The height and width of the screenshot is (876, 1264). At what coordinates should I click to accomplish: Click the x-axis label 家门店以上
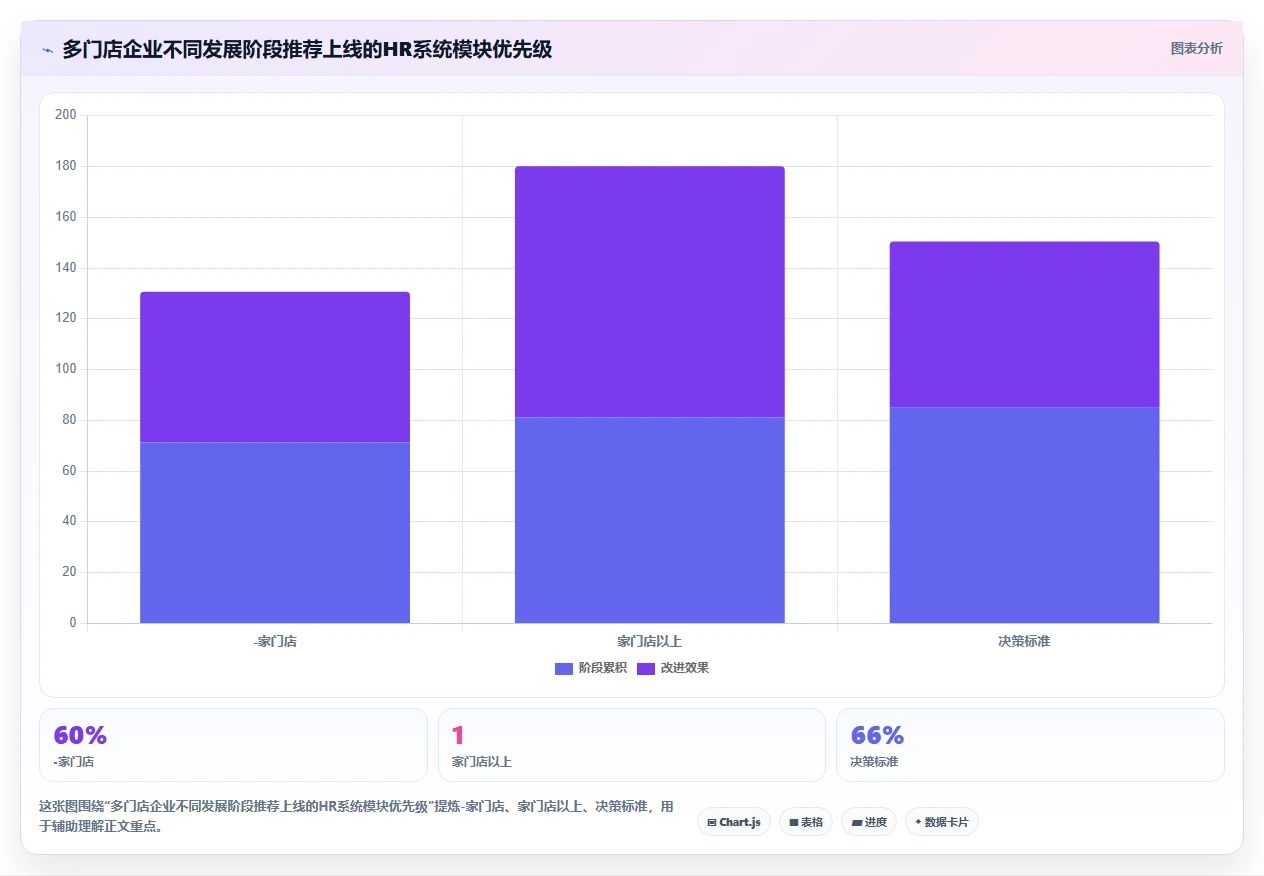click(x=650, y=642)
